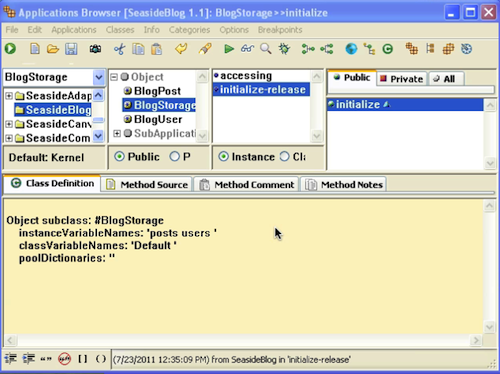
Task: Click the orange grid cluster toolbar icon
Action: [448, 49]
